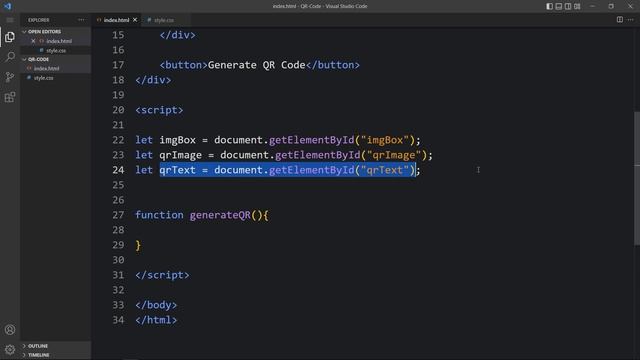
Task: Close index.html in Open Editors list
Action: click(33, 41)
